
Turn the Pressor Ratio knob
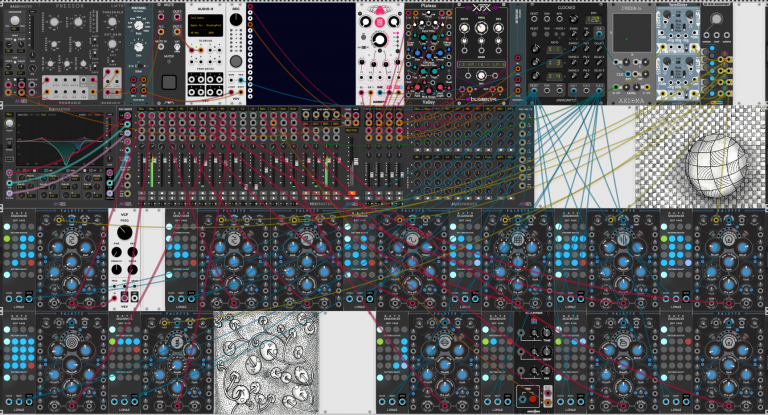tap(78, 22)
